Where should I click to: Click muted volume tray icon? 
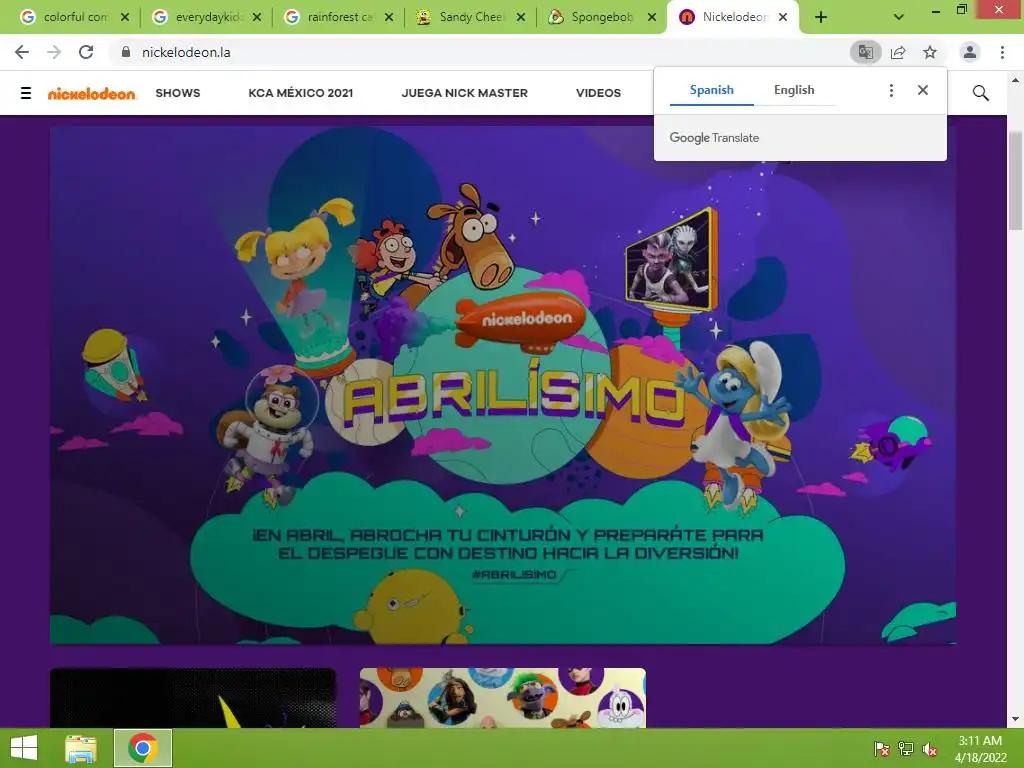[930, 749]
